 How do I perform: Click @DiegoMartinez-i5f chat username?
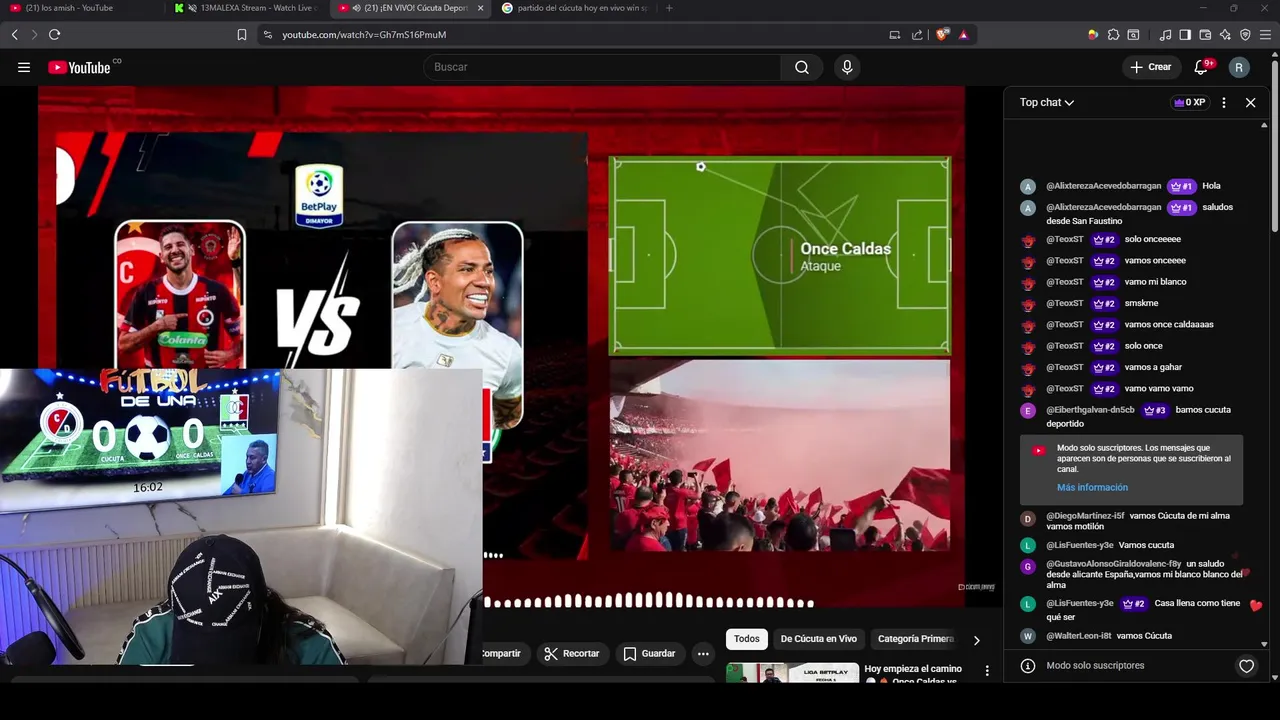[x=1085, y=516]
